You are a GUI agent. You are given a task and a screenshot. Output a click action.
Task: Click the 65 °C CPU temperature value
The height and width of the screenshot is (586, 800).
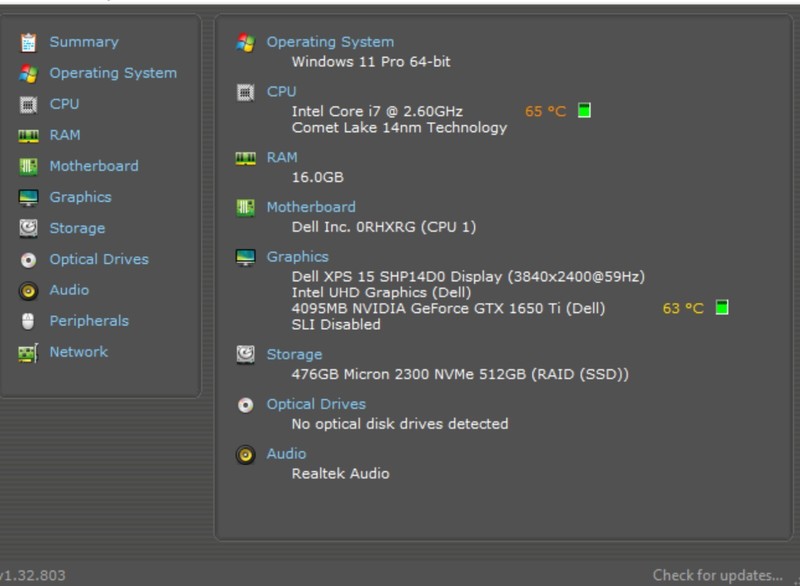click(x=546, y=112)
